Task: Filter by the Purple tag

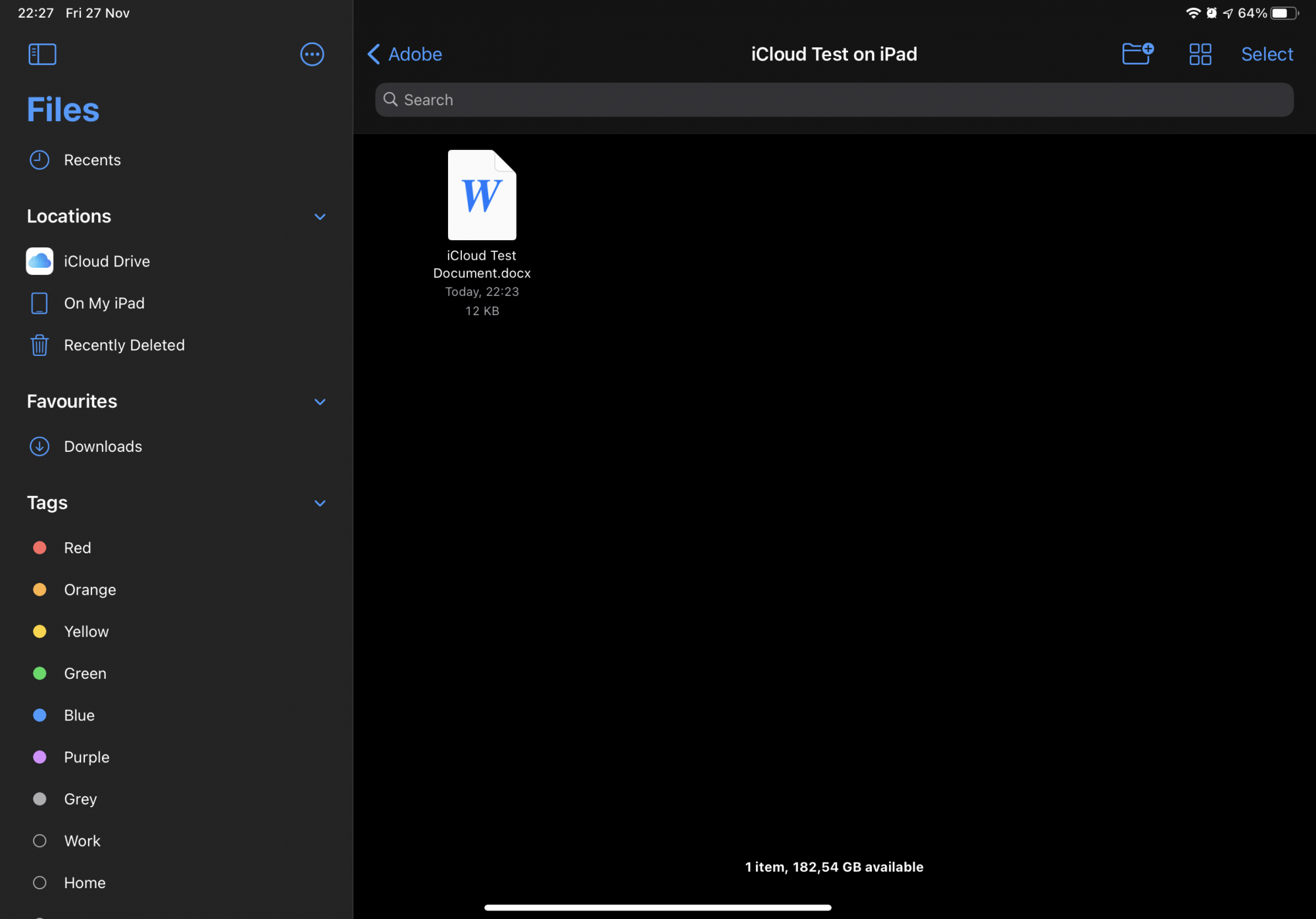Action: click(x=86, y=757)
